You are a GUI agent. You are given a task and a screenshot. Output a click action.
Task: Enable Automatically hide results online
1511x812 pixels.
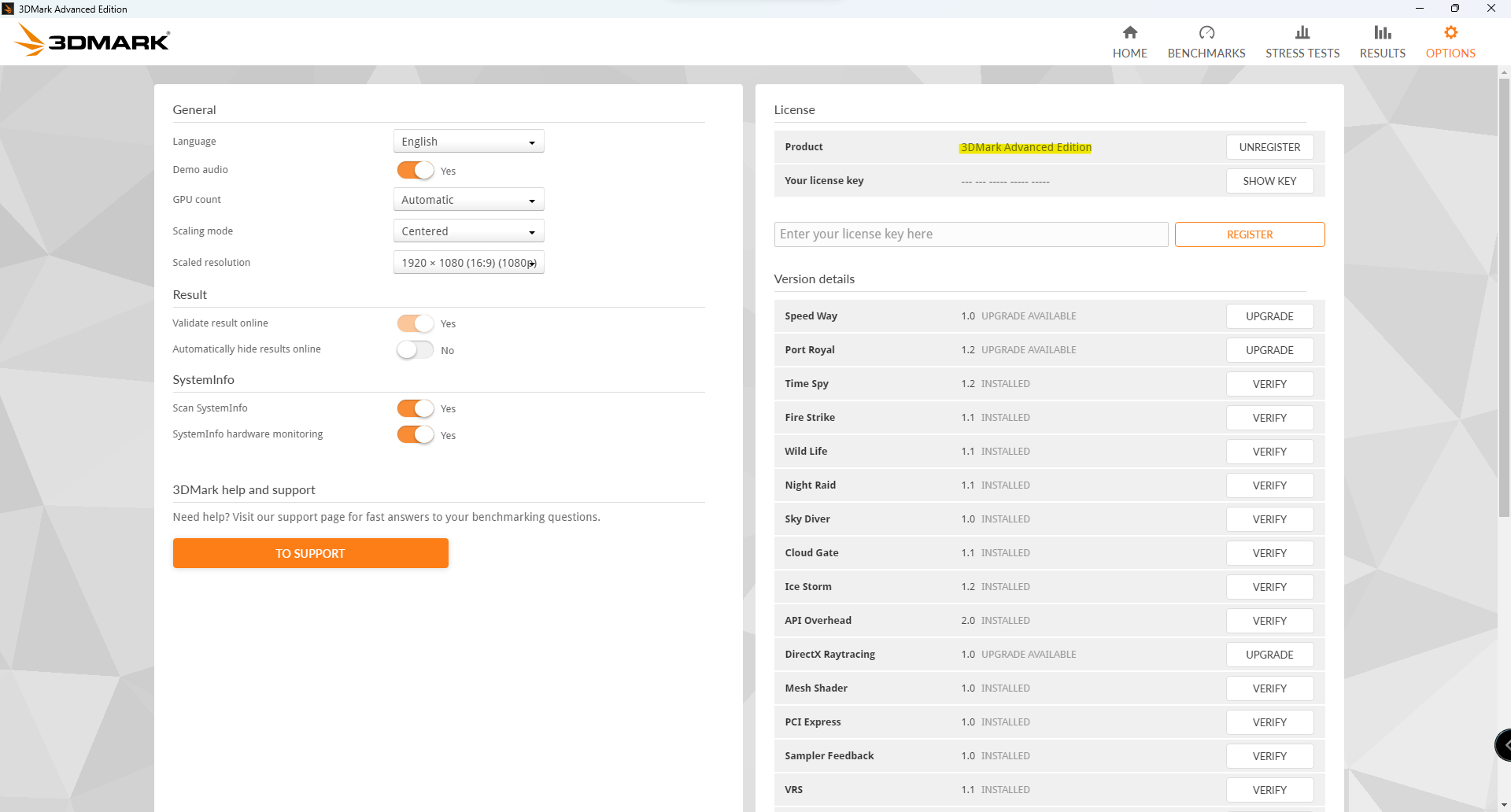415,349
